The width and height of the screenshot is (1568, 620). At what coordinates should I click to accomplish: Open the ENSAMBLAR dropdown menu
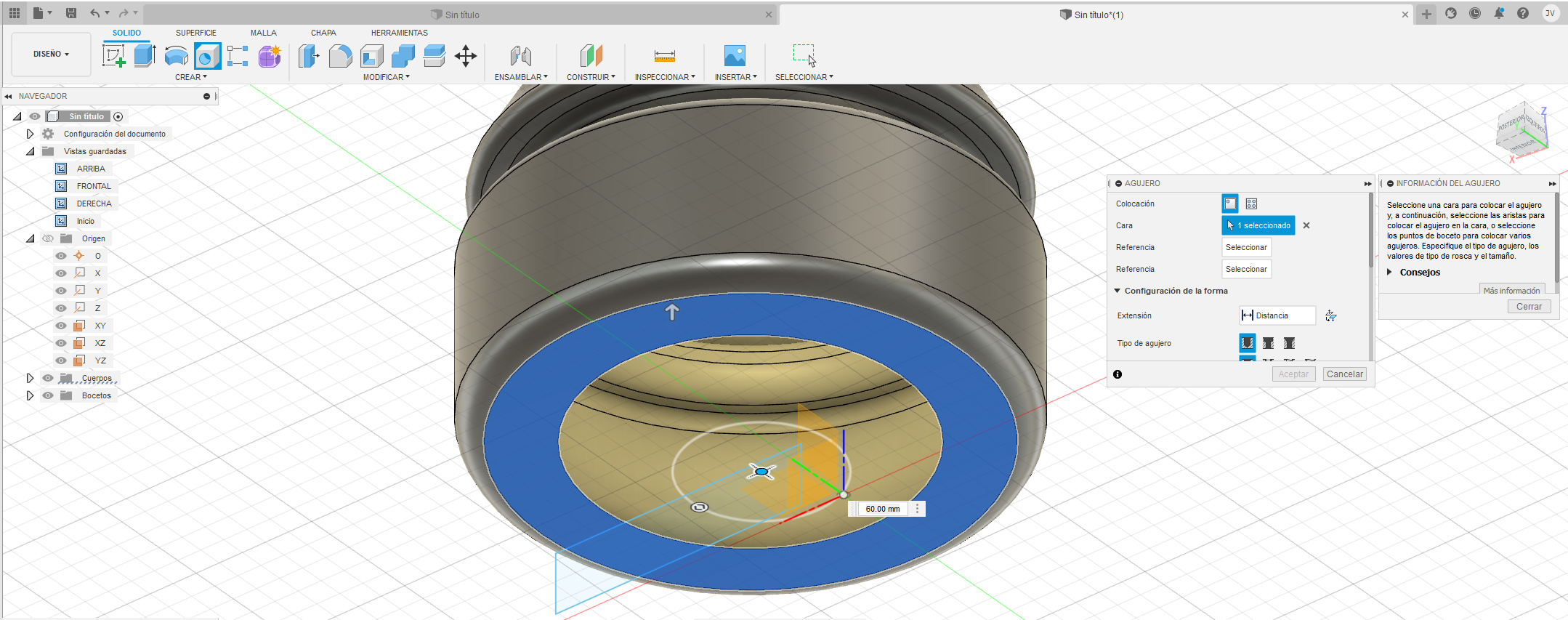(x=521, y=77)
